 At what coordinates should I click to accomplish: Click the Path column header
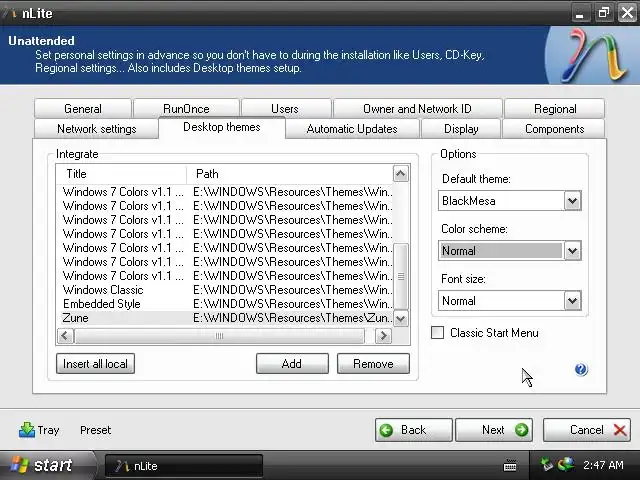[x=289, y=174]
